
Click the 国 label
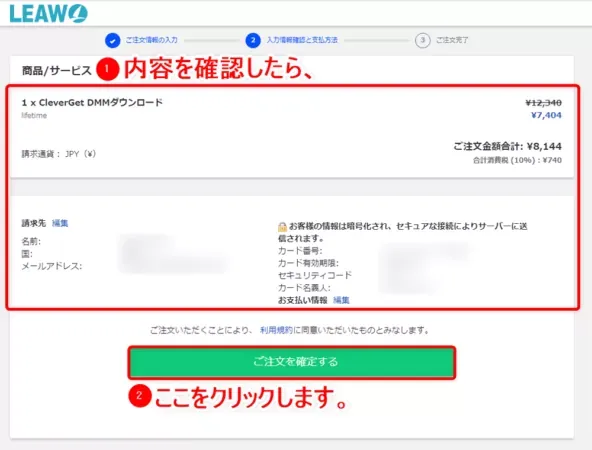(27, 254)
